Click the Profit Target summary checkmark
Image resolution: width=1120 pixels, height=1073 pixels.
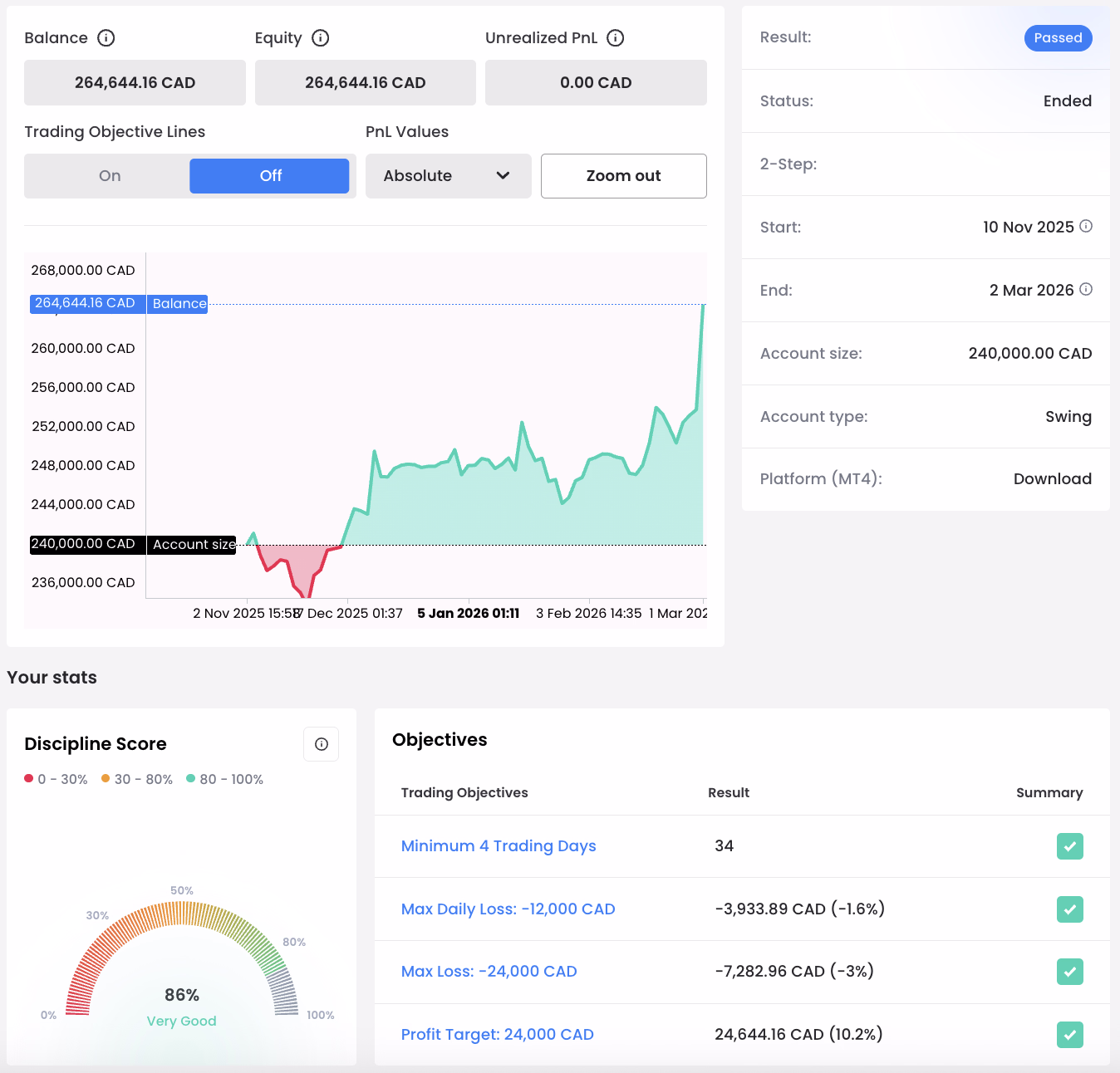(x=1070, y=1035)
